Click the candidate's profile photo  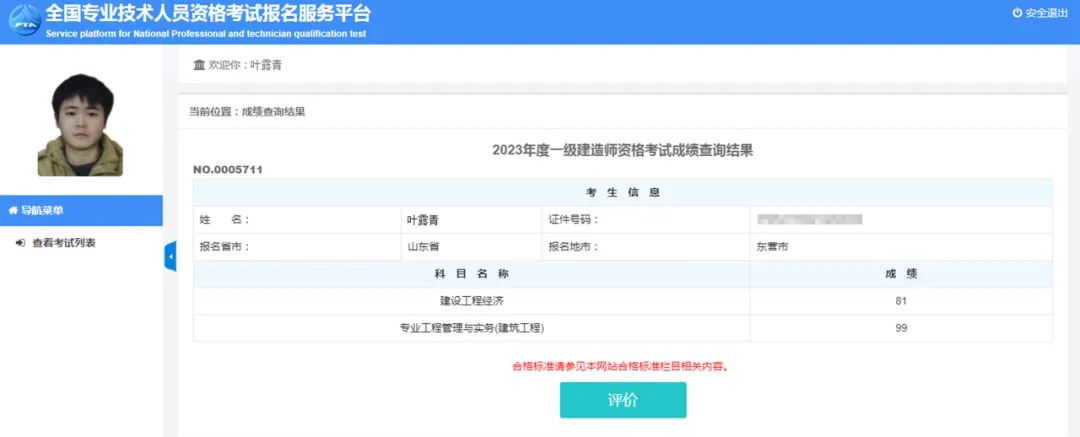pyautogui.click(x=80, y=124)
